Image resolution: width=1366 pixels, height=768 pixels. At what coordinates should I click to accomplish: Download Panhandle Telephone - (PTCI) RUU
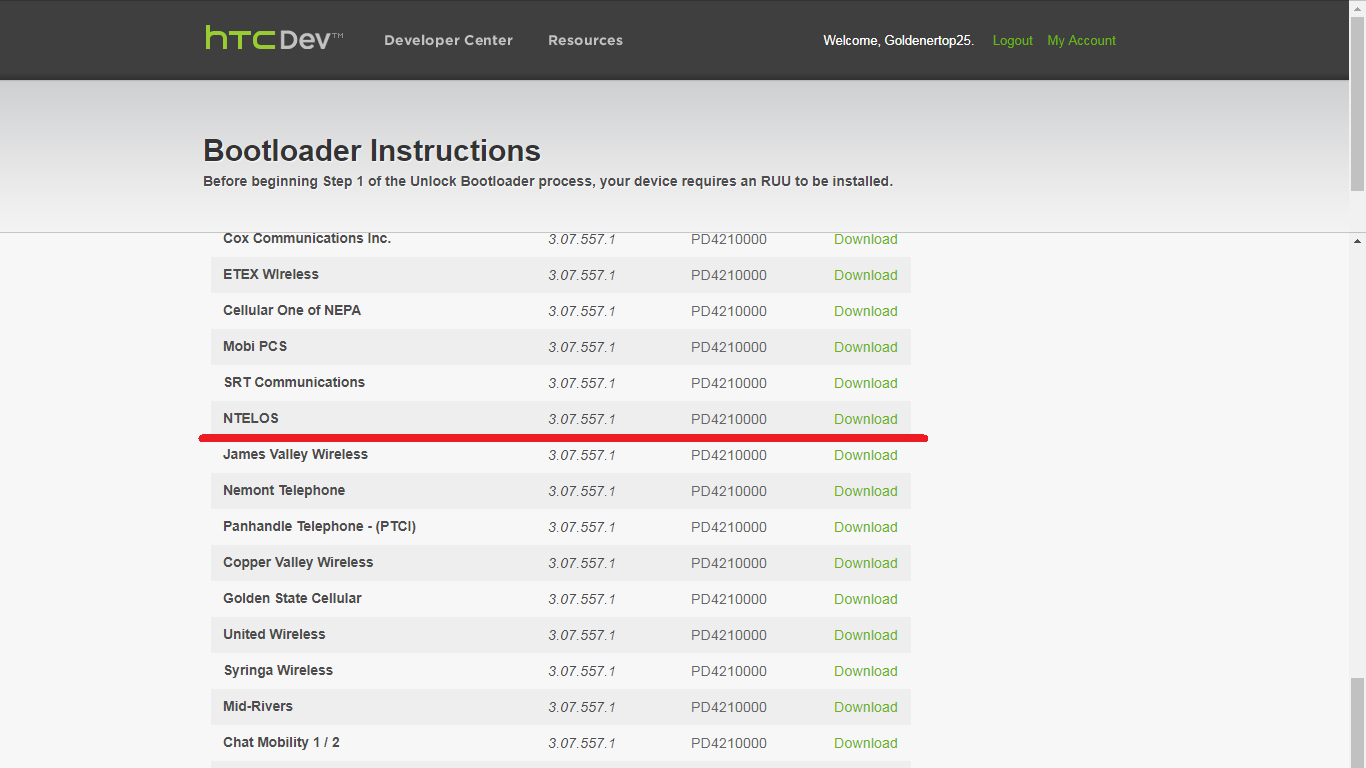(x=865, y=527)
